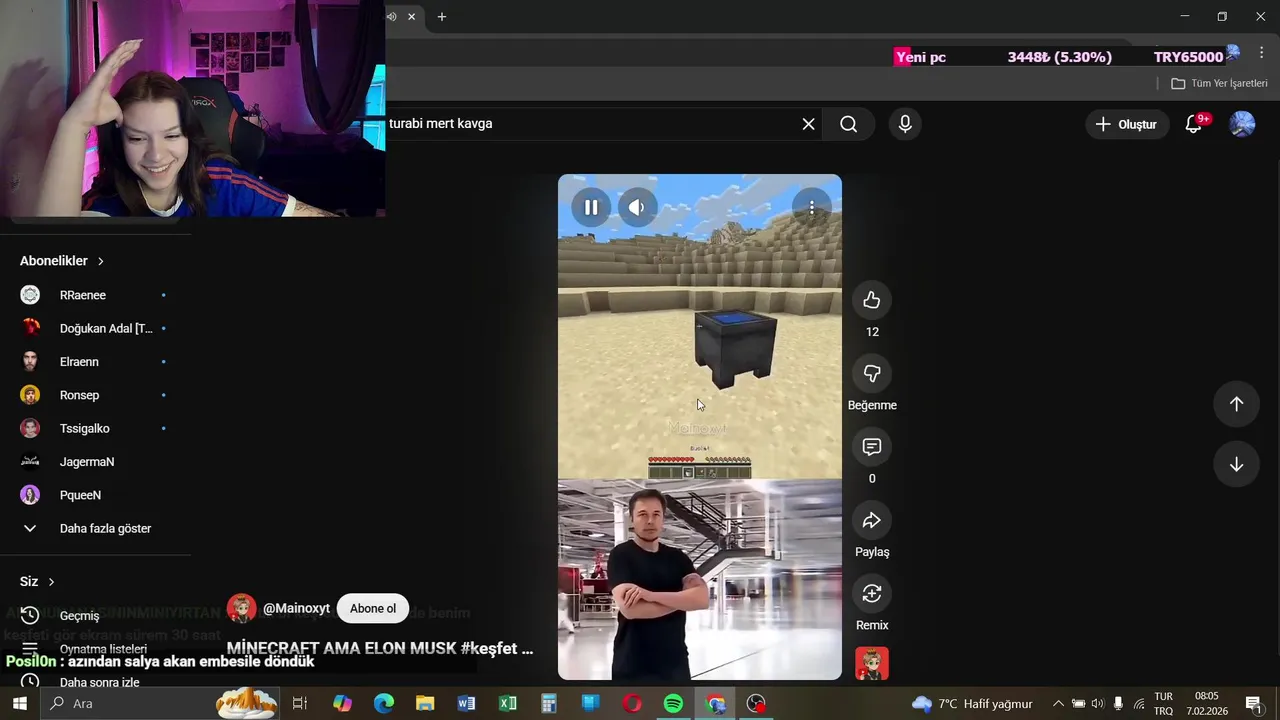Viewport: 1280px width, 720px height.
Task: Go to next Short with down arrow
Action: pyautogui.click(x=1236, y=464)
